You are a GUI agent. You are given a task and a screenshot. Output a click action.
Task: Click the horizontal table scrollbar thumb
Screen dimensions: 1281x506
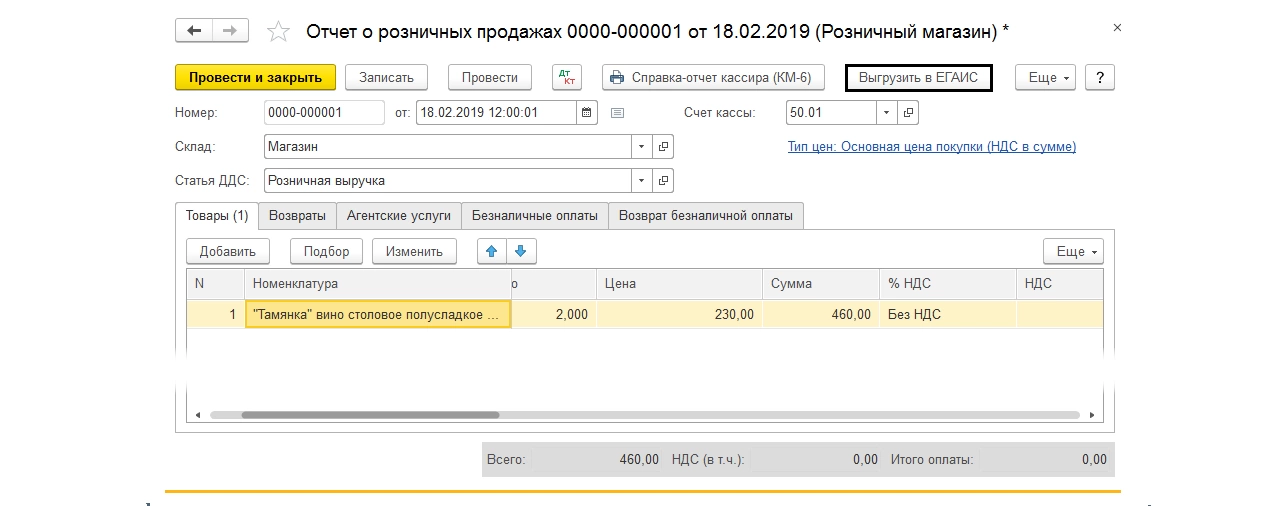point(370,414)
